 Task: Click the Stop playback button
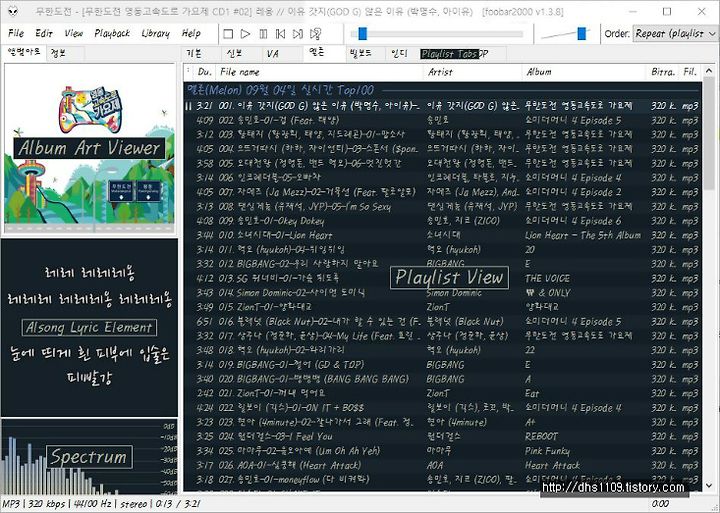coord(228,34)
